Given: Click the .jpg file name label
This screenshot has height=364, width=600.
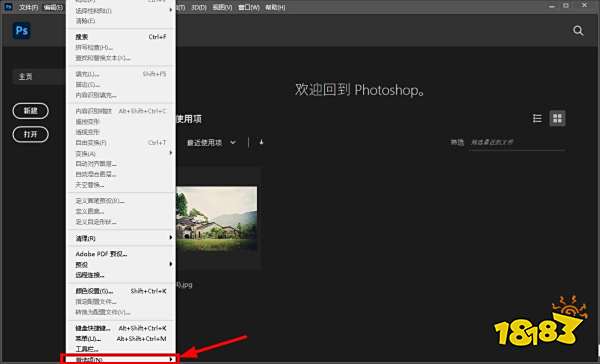Looking at the screenshot, I should pyautogui.click(x=184, y=284).
